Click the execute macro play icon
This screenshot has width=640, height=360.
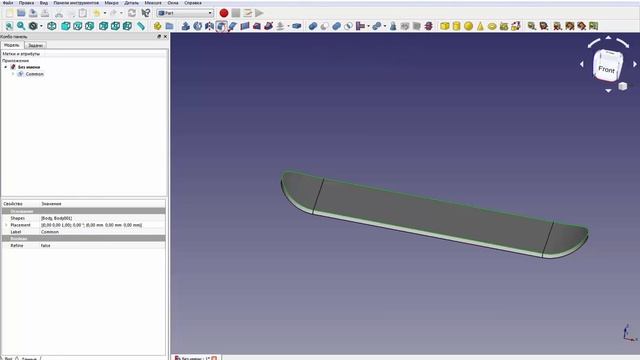[x=259, y=13]
